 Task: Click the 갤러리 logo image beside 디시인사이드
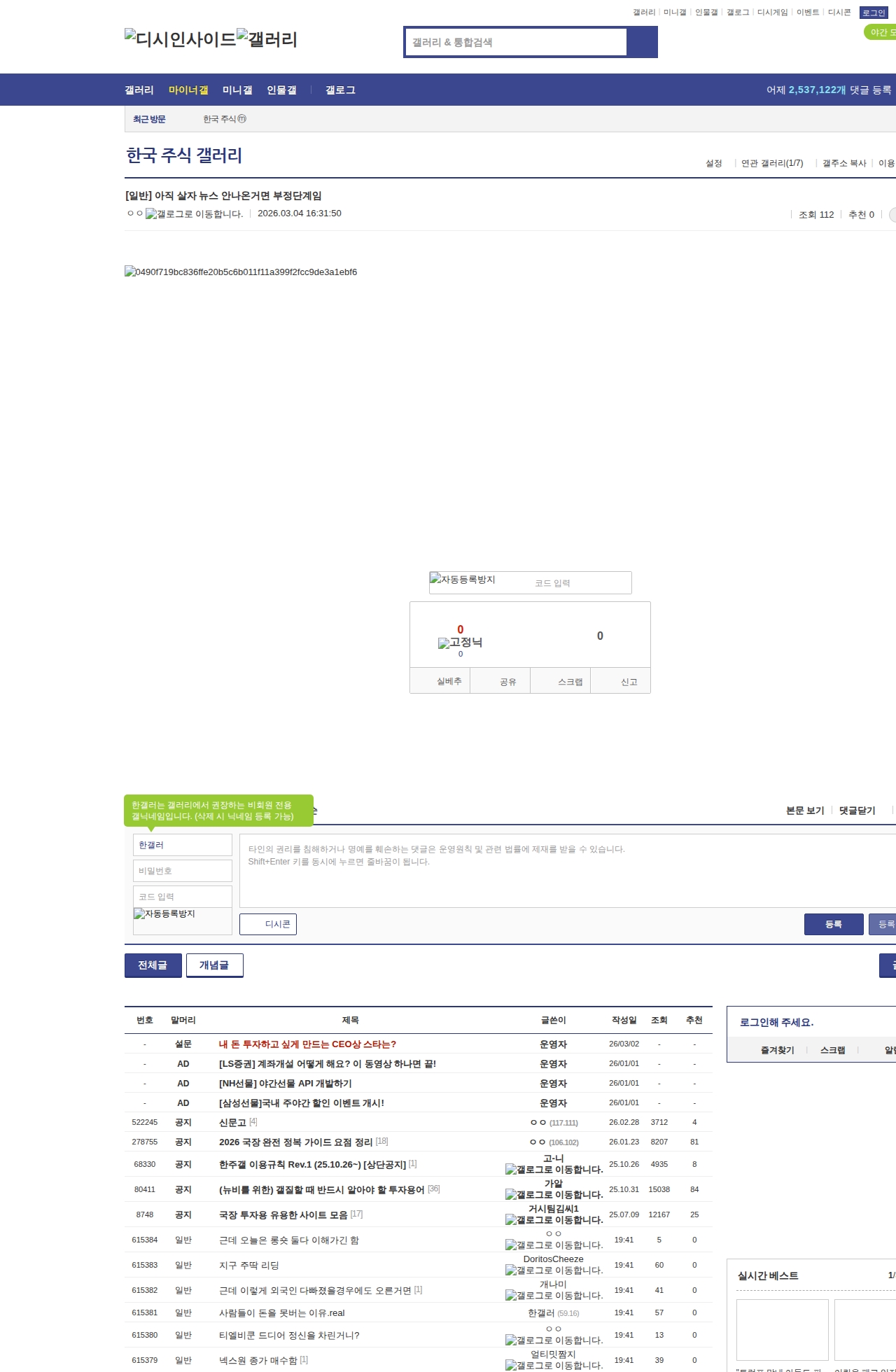click(267, 39)
